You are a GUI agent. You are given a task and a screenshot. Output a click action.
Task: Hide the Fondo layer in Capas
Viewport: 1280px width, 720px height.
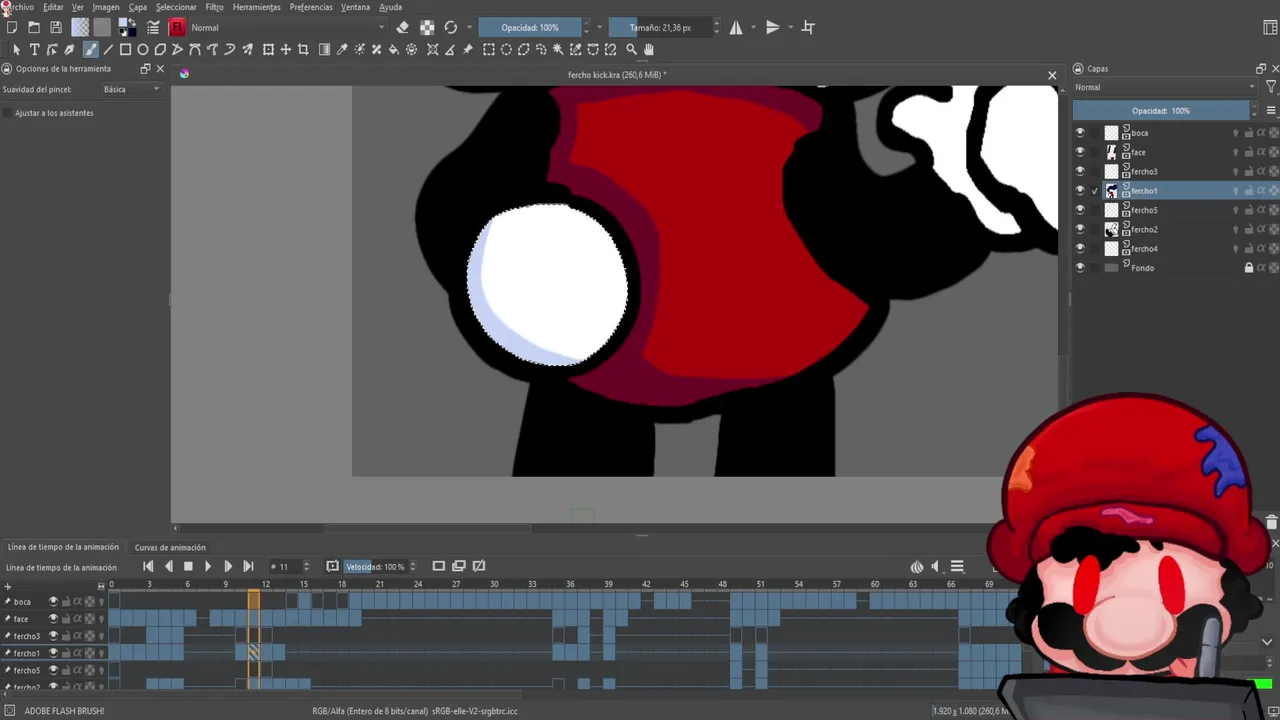[x=1079, y=268]
